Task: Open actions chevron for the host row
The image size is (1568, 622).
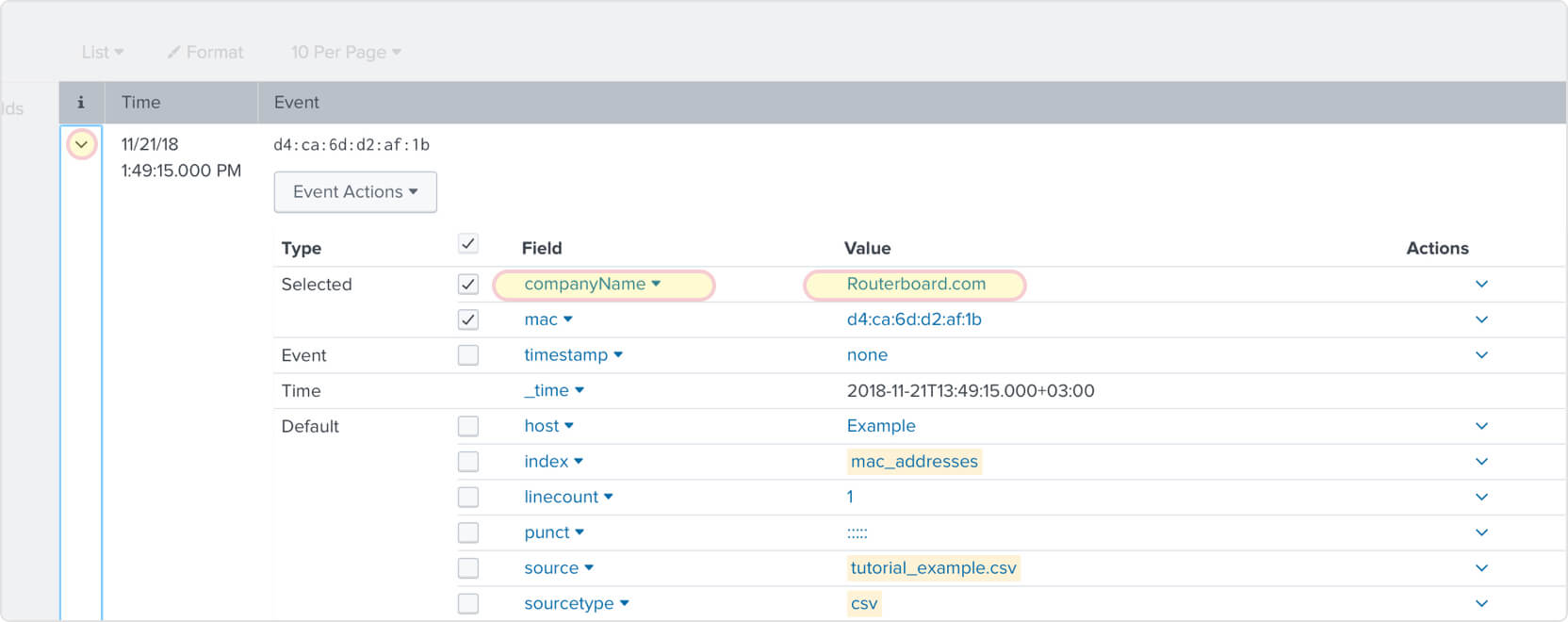Action: tap(1481, 427)
